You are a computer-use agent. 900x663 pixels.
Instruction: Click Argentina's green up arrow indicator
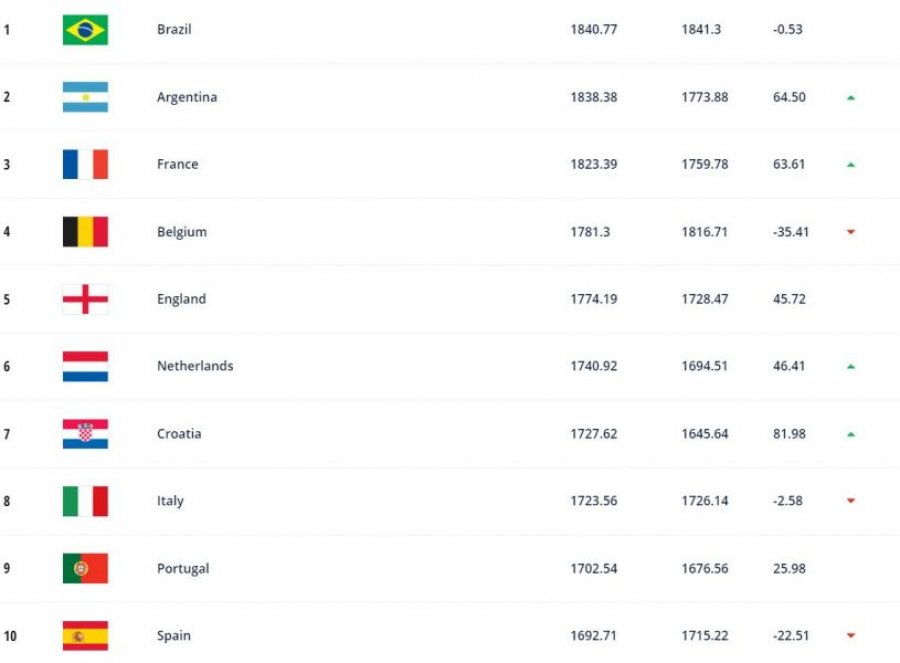[x=851, y=98]
